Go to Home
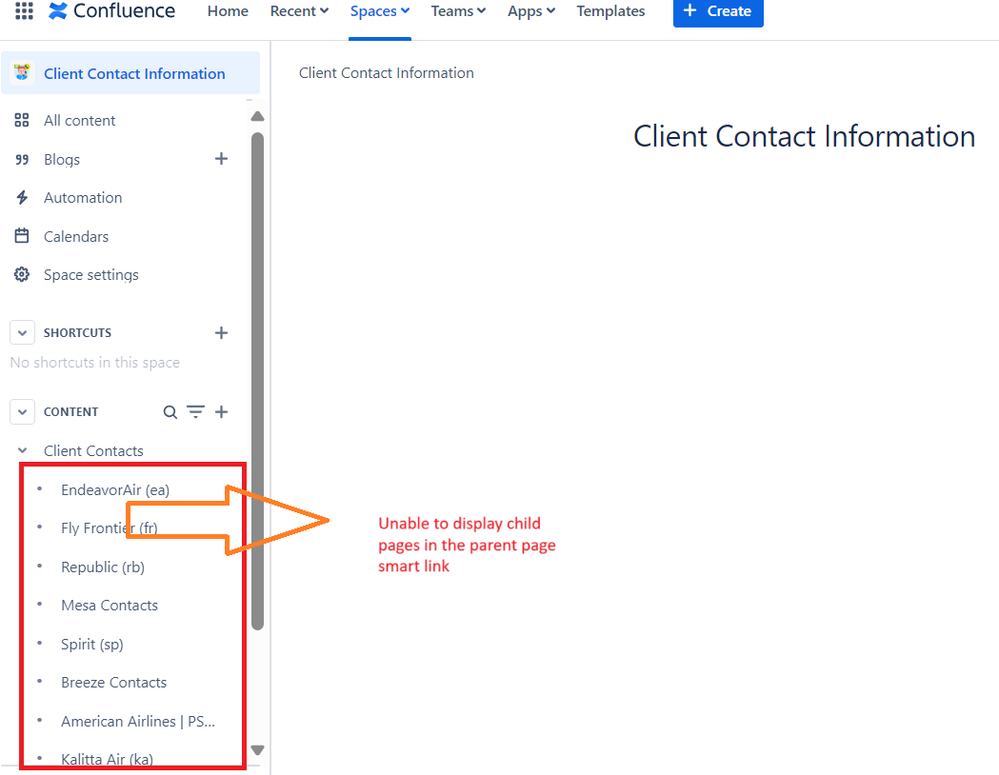 tap(227, 11)
